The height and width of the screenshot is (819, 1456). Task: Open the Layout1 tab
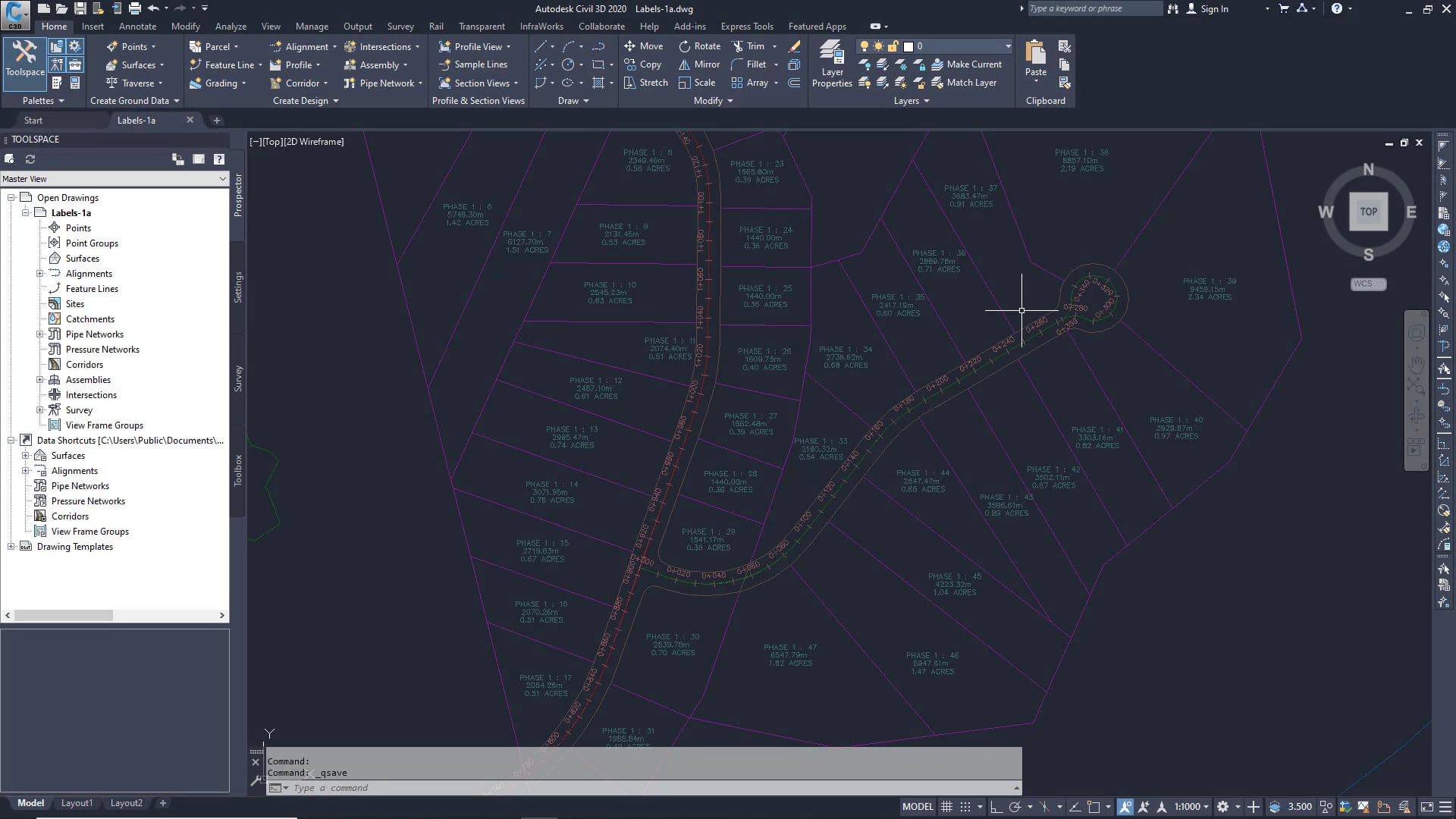[77, 802]
